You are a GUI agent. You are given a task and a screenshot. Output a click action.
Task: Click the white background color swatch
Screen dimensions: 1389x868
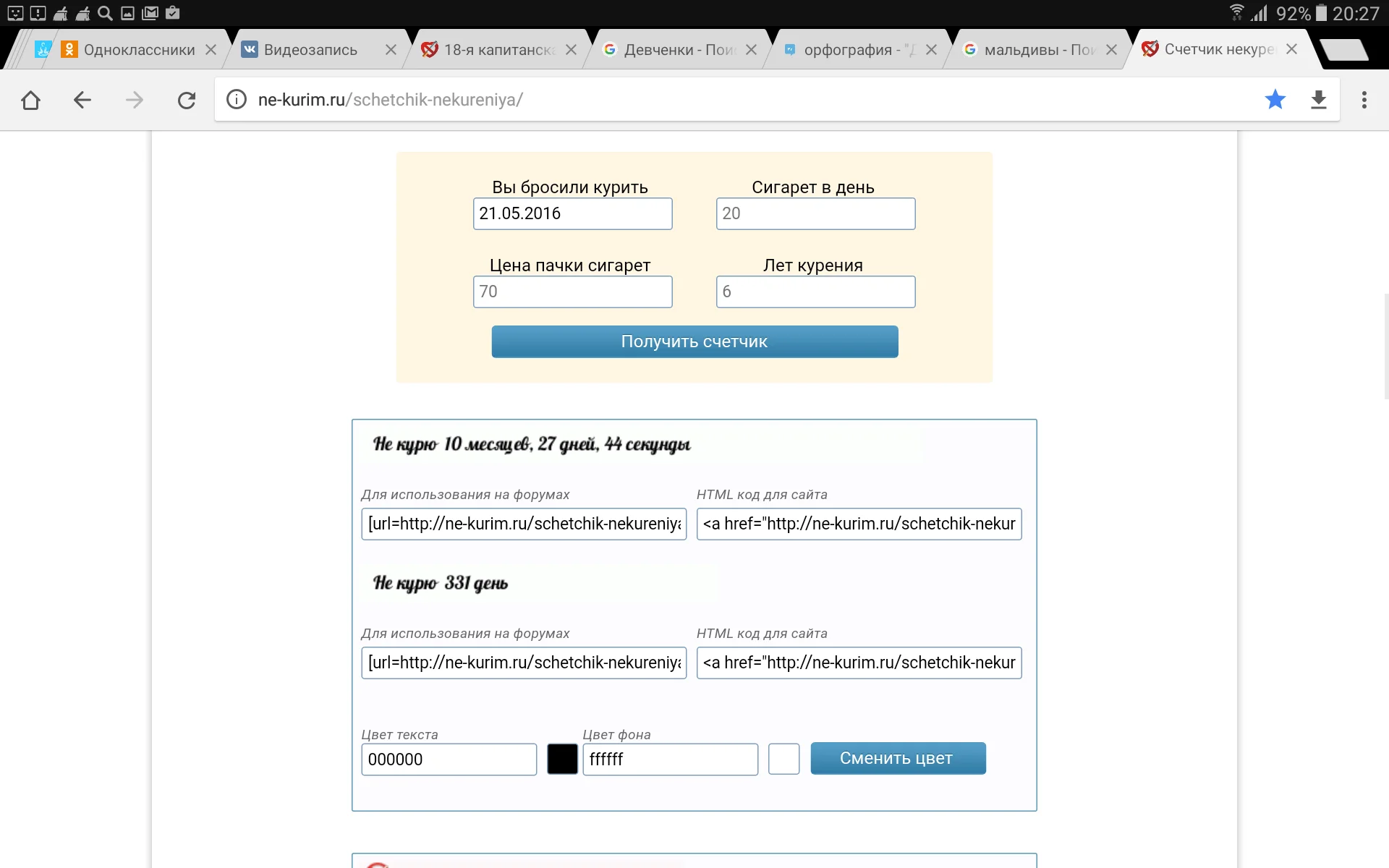(x=783, y=759)
